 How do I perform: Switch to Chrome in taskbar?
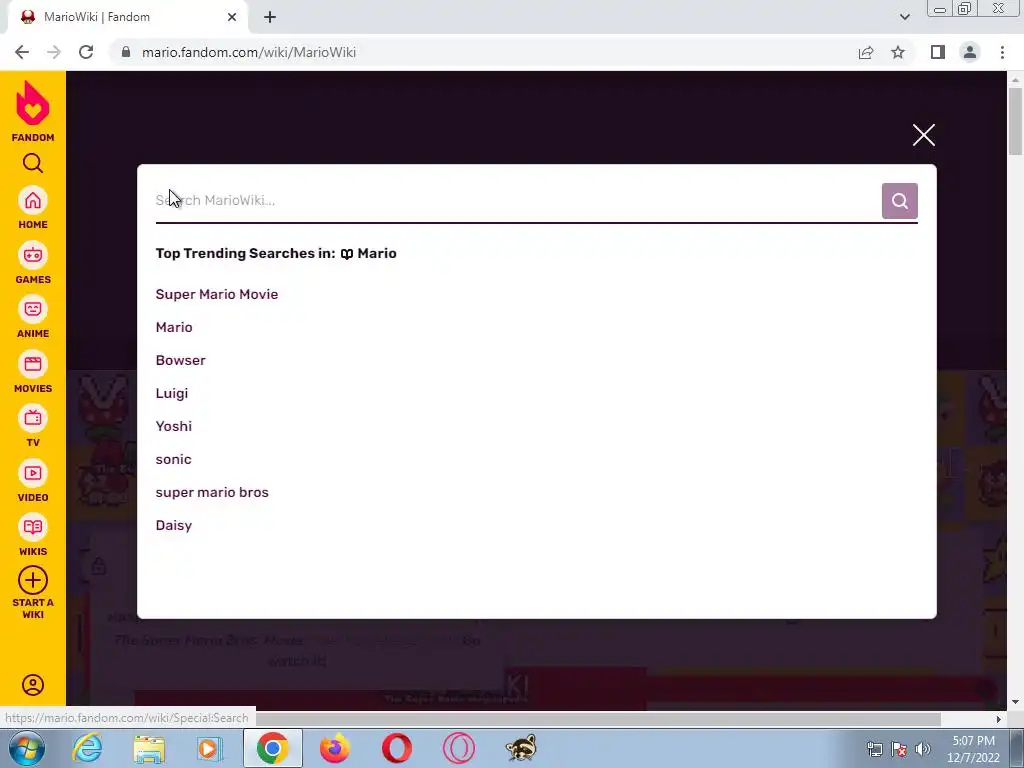click(272, 748)
